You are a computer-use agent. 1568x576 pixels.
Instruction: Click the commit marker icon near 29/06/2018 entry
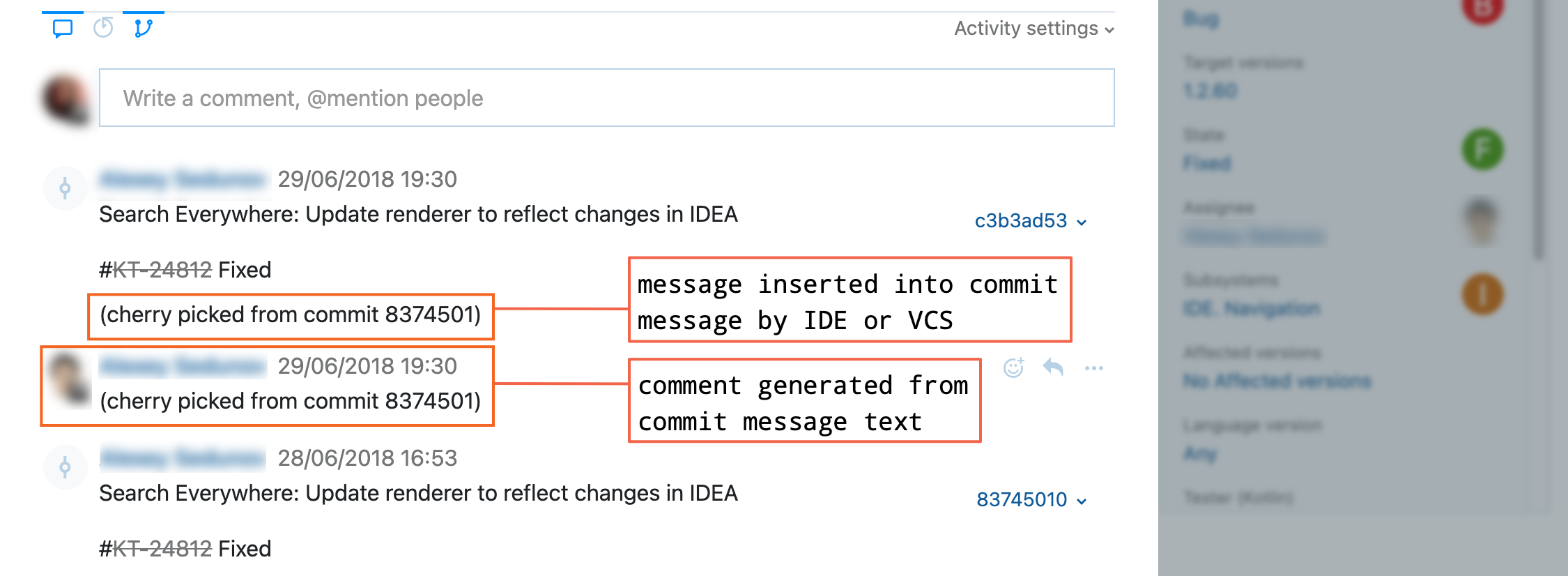[x=65, y=187]
